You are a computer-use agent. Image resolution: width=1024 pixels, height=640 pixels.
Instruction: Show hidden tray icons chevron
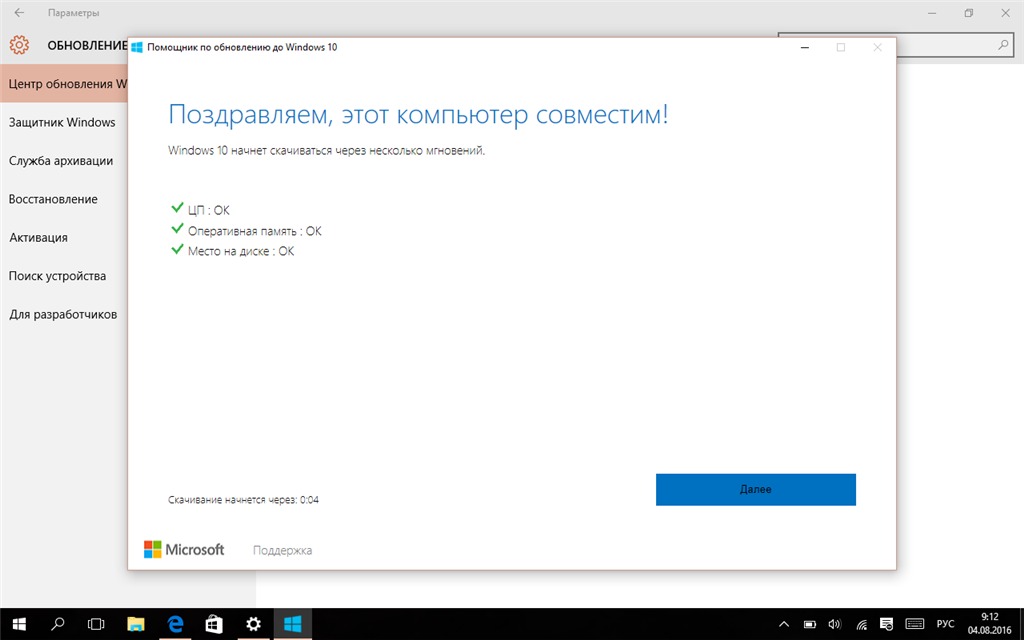(x=784, y=624)
